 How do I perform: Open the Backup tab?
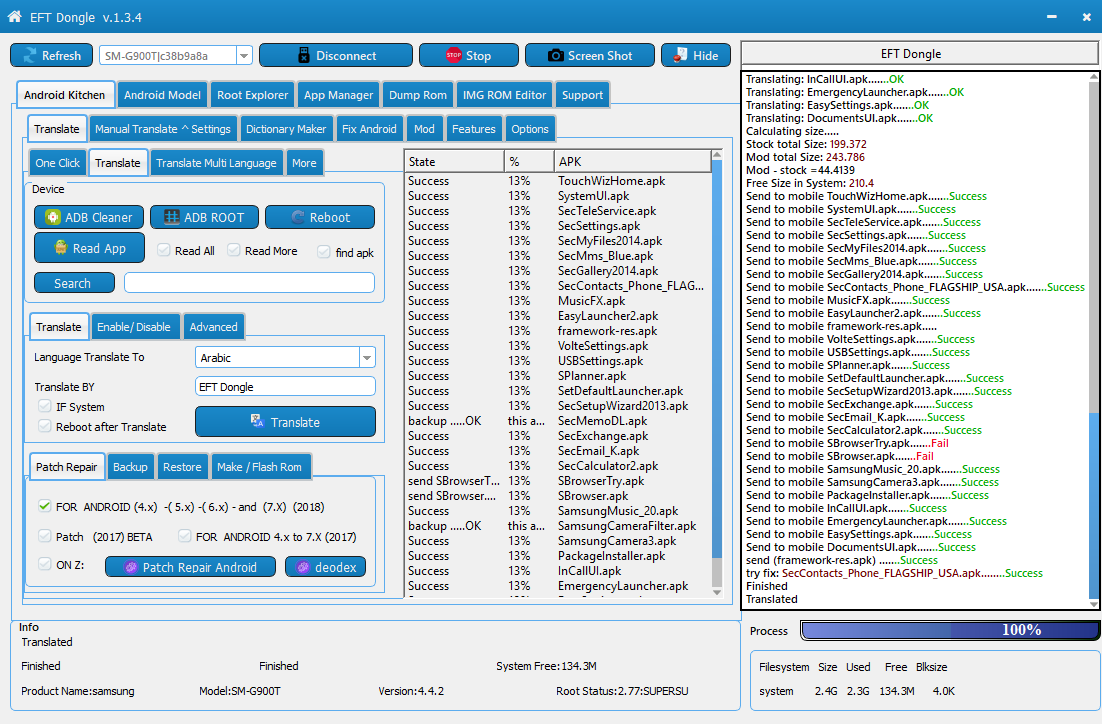click(130, 467)
